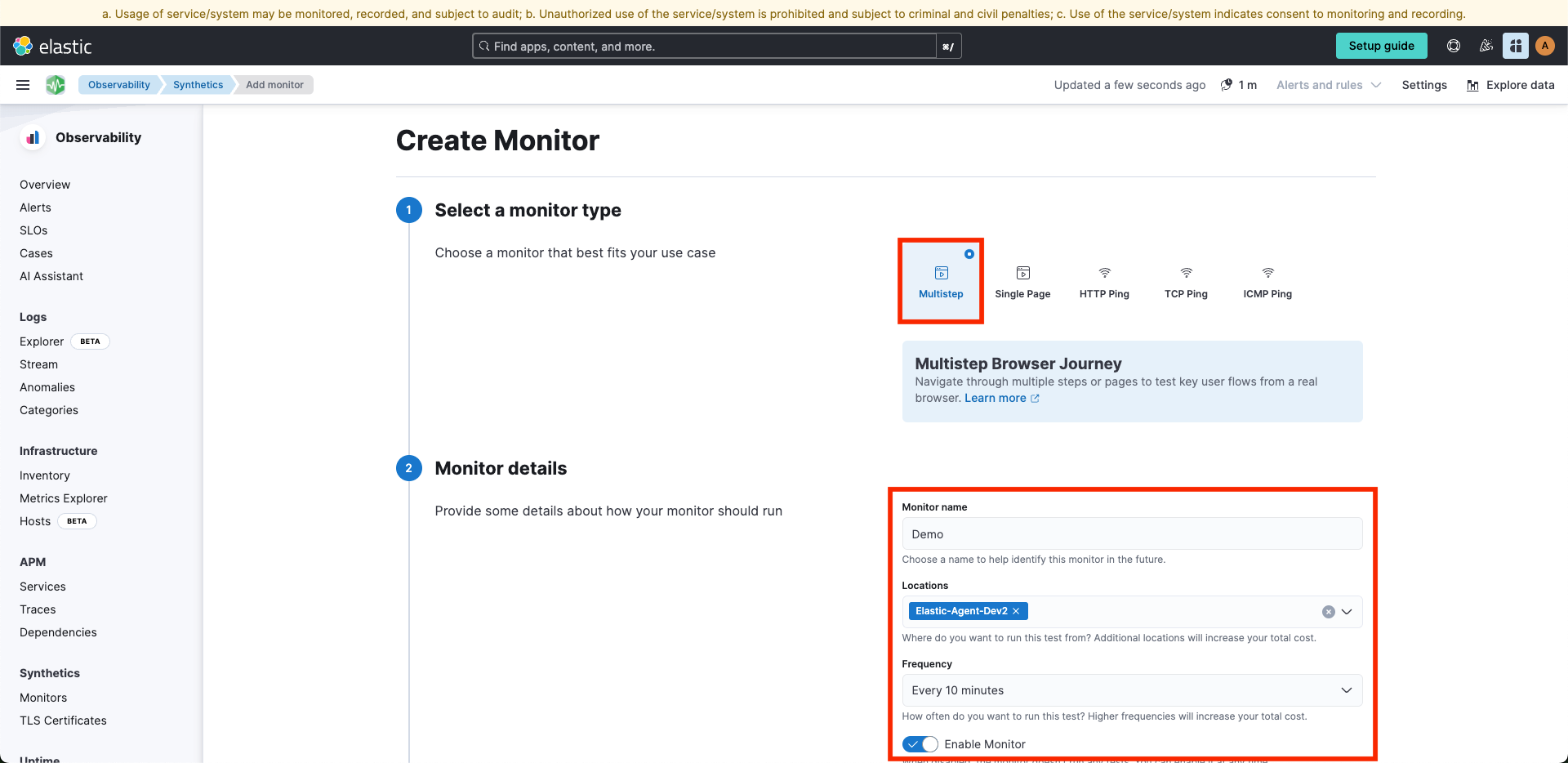Go to Synthetics breadcrumb

click(x=198, y=85)
